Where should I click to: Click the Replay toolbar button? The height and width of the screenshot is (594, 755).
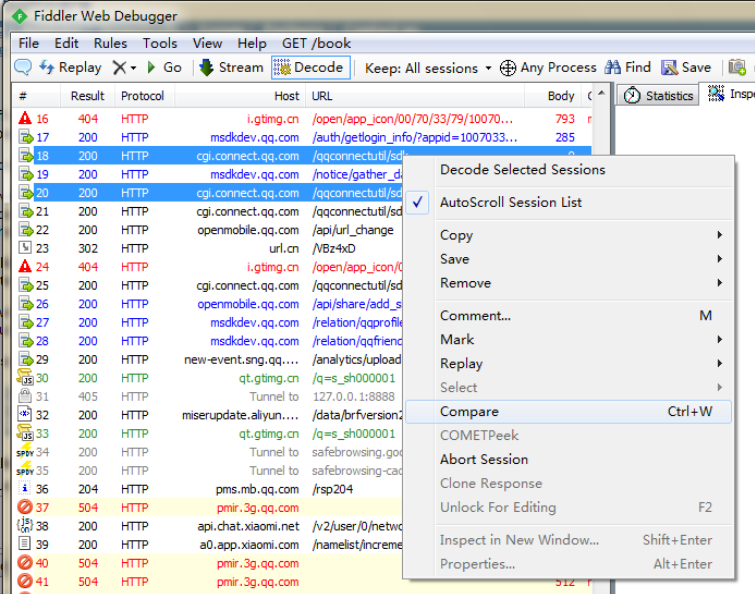[x=70, y=67]
